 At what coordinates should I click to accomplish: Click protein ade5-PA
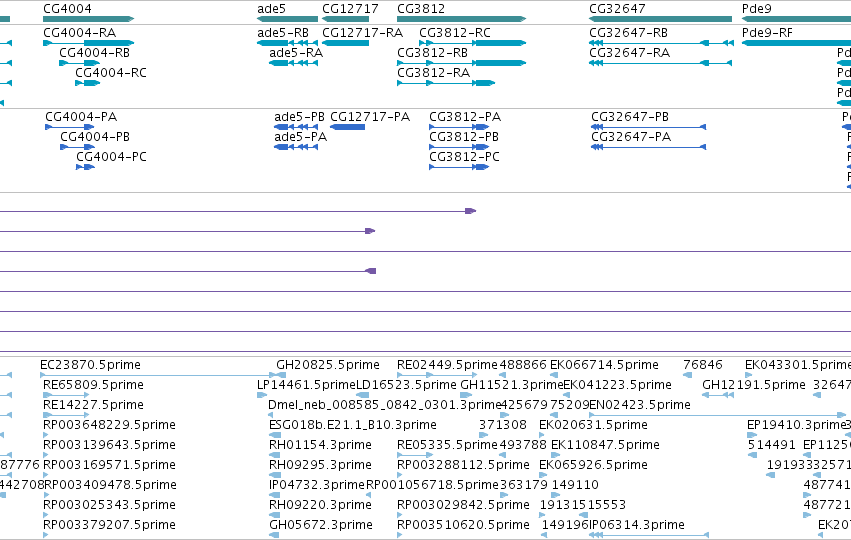(x=296, y=147)
